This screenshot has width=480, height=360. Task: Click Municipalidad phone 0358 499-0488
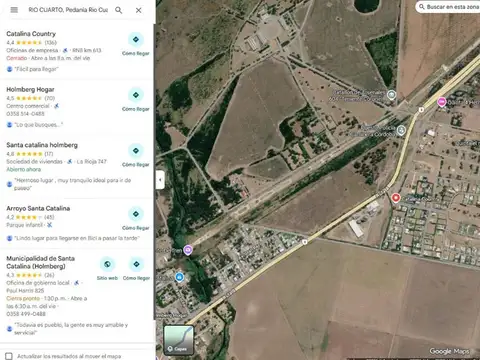tap(26, 314)
